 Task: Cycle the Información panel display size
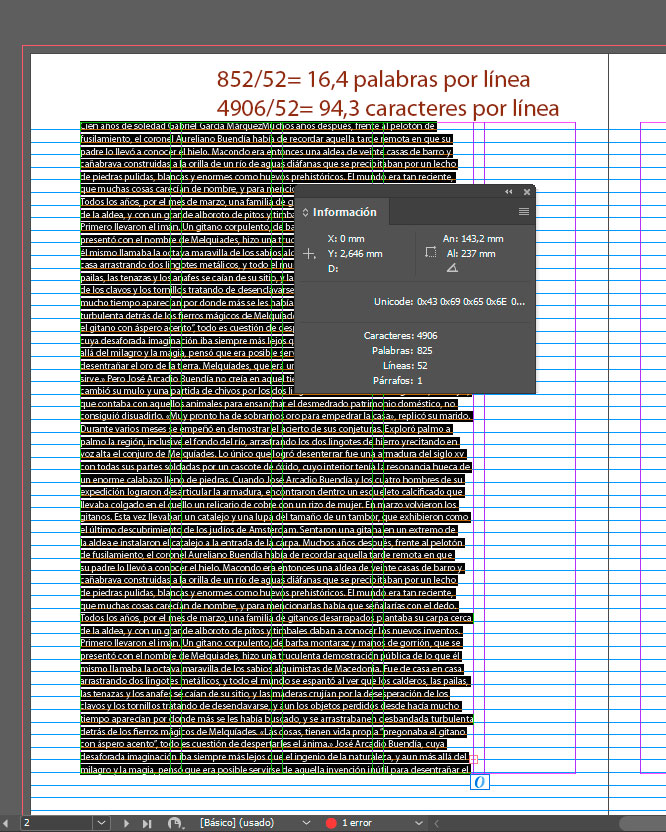305,212
